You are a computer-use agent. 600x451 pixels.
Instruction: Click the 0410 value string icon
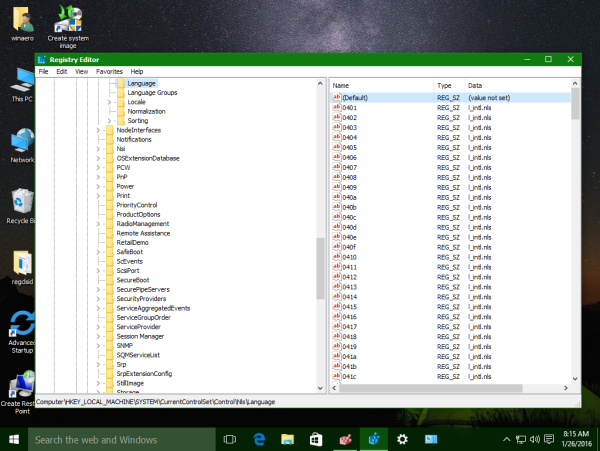click(337, 257)
